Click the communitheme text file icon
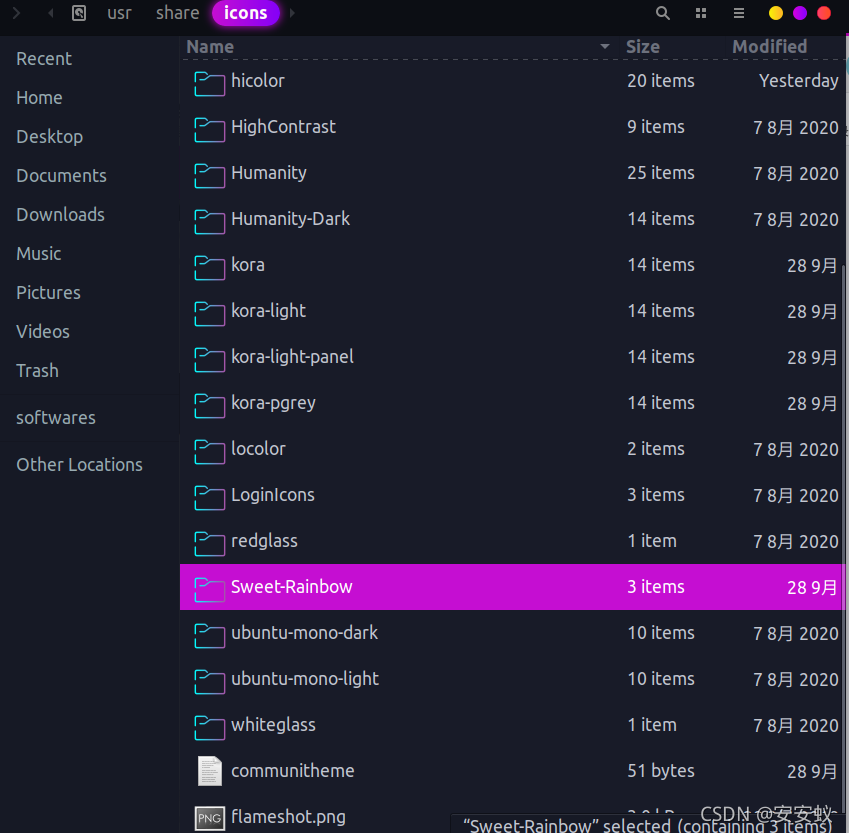 point(210,771)
